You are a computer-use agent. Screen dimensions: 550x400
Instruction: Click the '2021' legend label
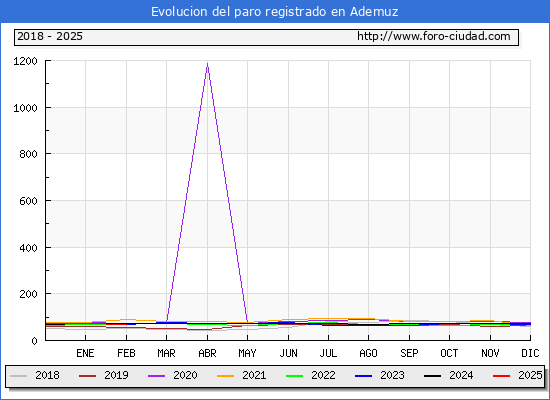click(254, 375)
